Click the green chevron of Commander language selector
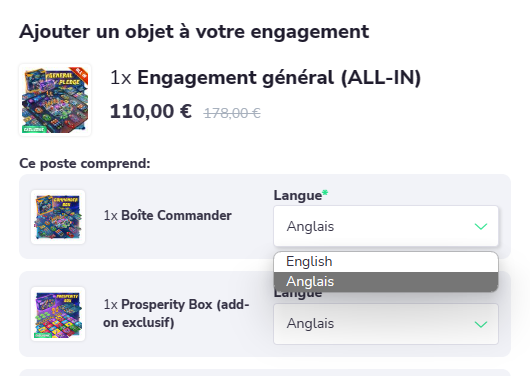This screenshot has height=376, width=530. pyautogui.click(x=481, y=226)
